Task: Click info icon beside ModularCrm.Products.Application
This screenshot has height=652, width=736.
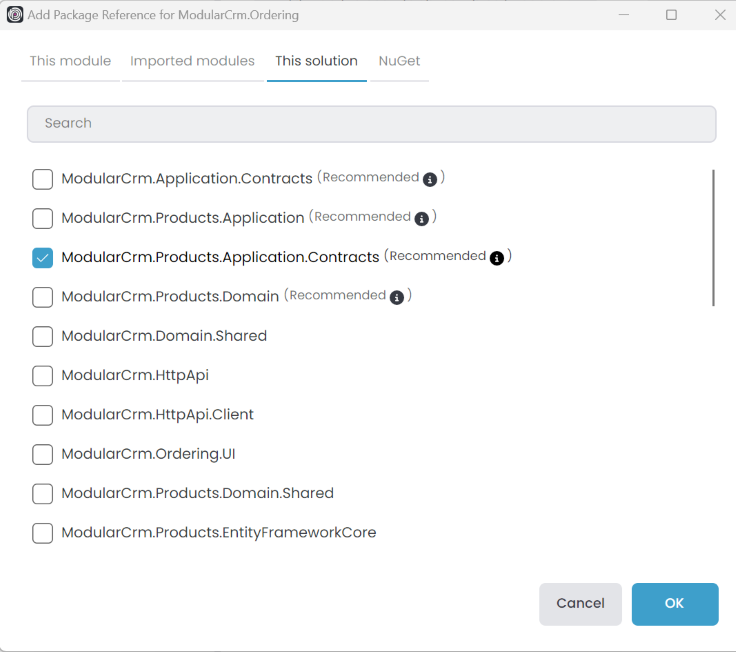Action: [422, 218]
